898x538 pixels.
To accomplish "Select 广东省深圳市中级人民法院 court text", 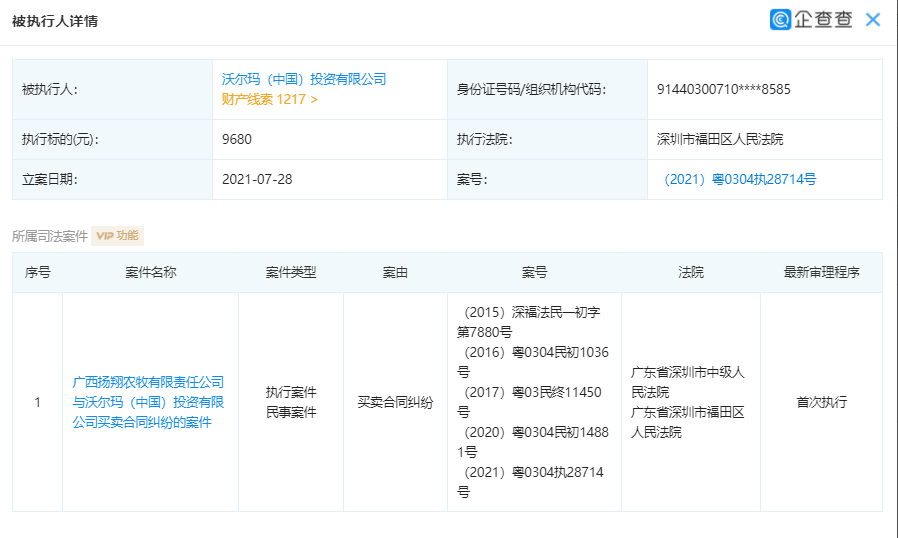I will pos(688,382).
